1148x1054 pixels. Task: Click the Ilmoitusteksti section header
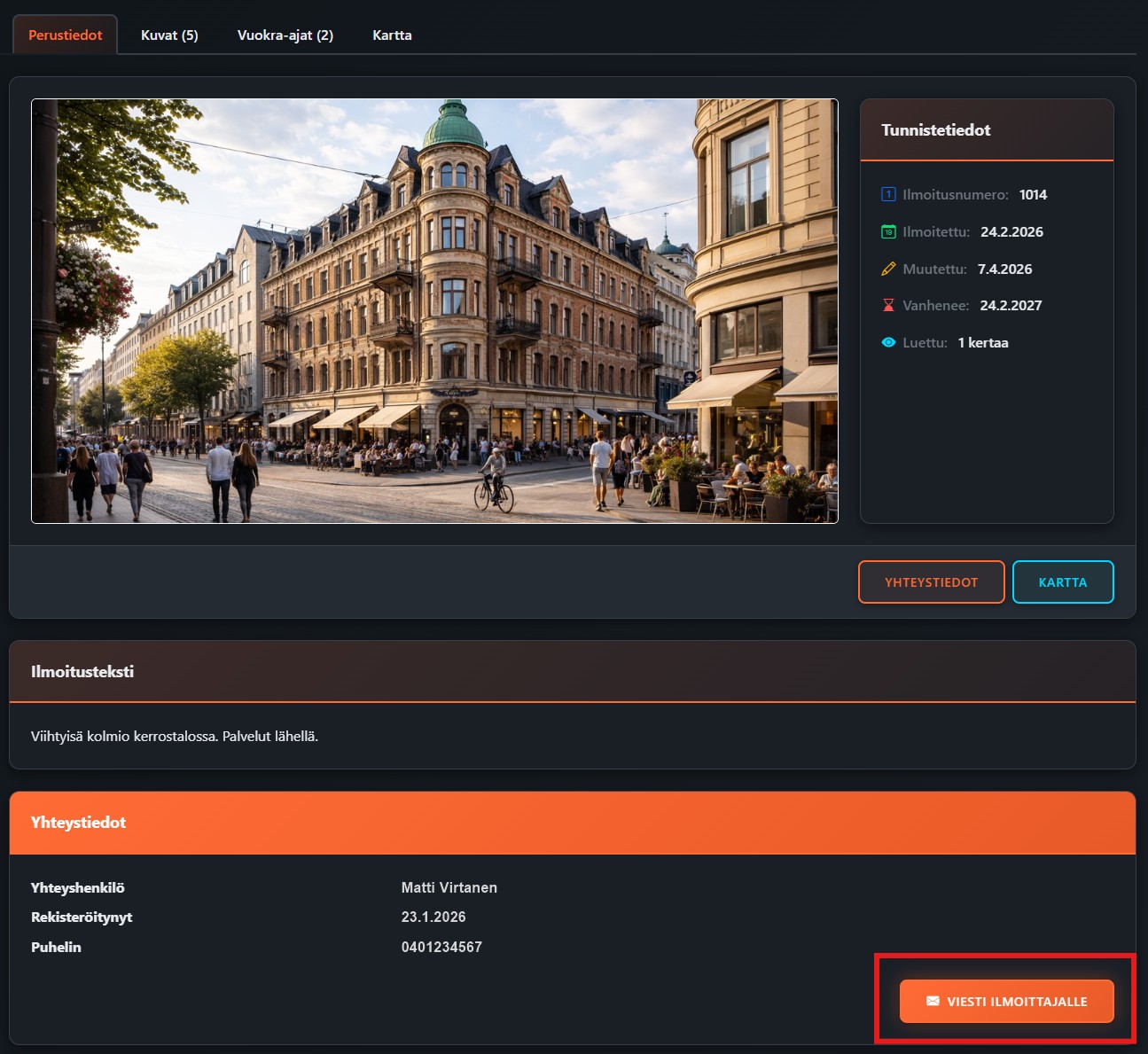(x=82, y=672)
